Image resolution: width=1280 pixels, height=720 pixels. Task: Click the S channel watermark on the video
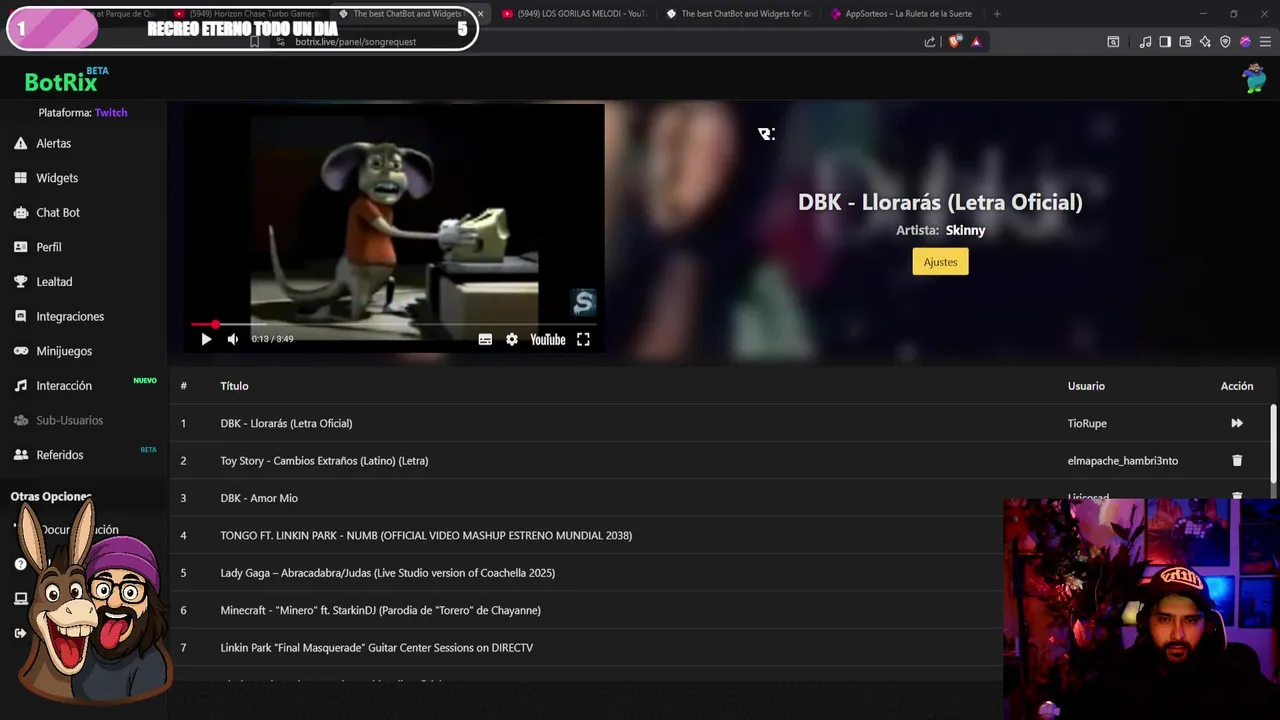(x=583, y=302)
